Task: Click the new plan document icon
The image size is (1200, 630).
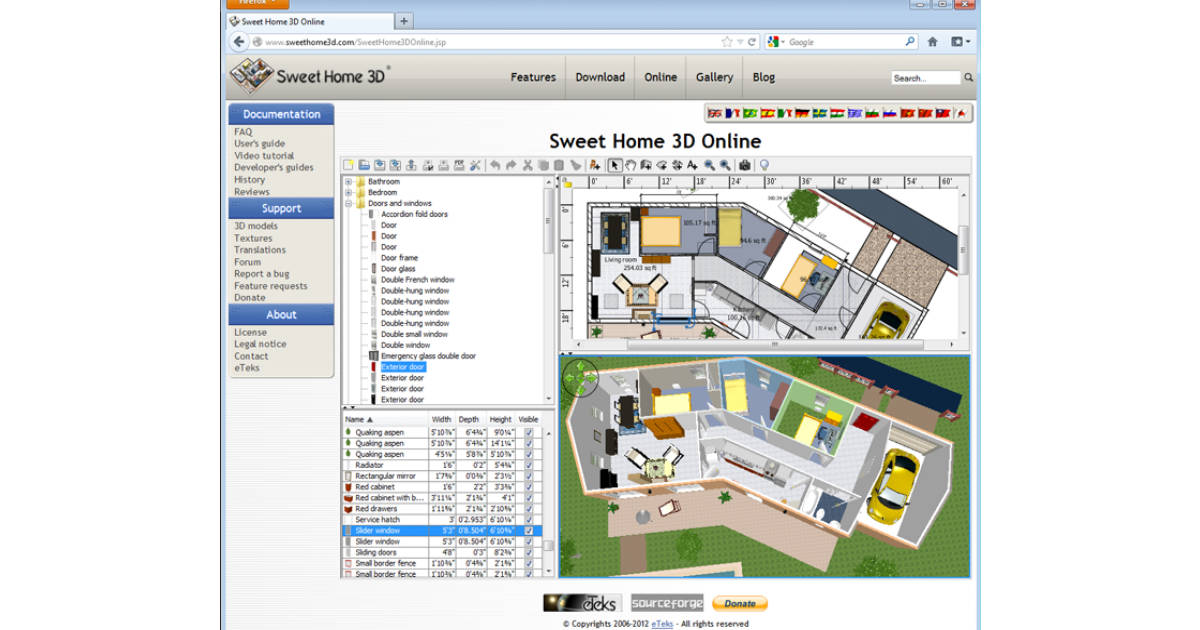Action: (347, 166)
